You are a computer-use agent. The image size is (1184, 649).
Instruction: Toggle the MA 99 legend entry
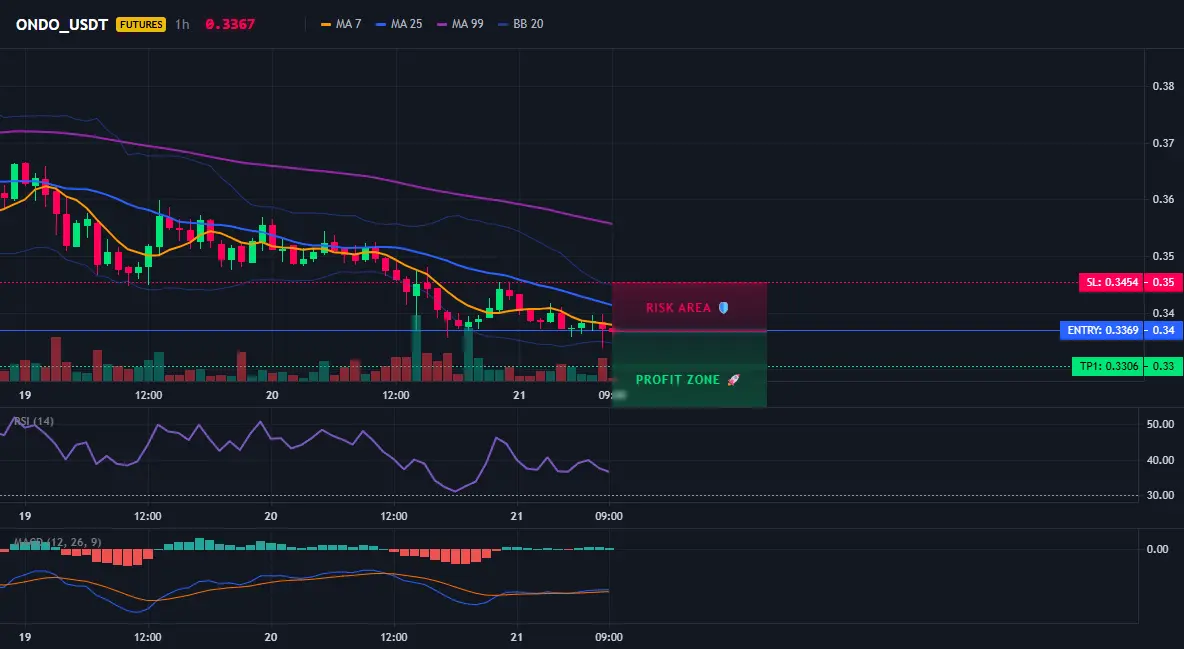460,24
